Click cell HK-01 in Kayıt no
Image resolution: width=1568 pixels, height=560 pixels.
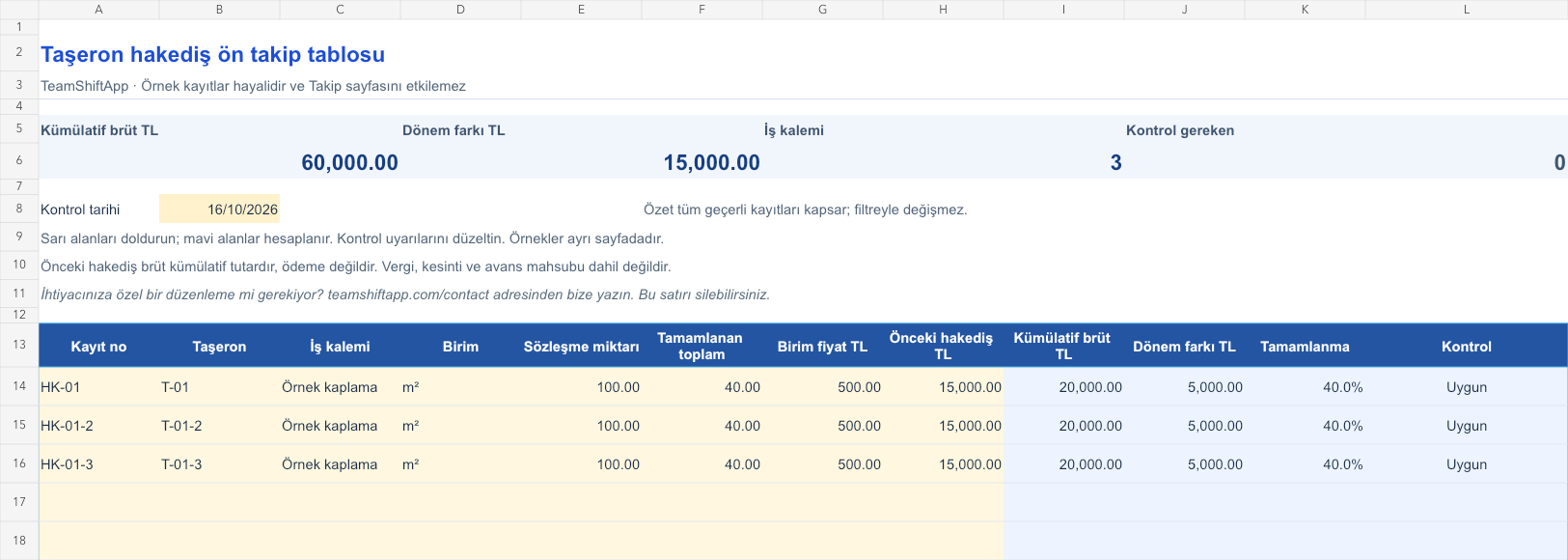pyautogui.click(x=98, y=387)
